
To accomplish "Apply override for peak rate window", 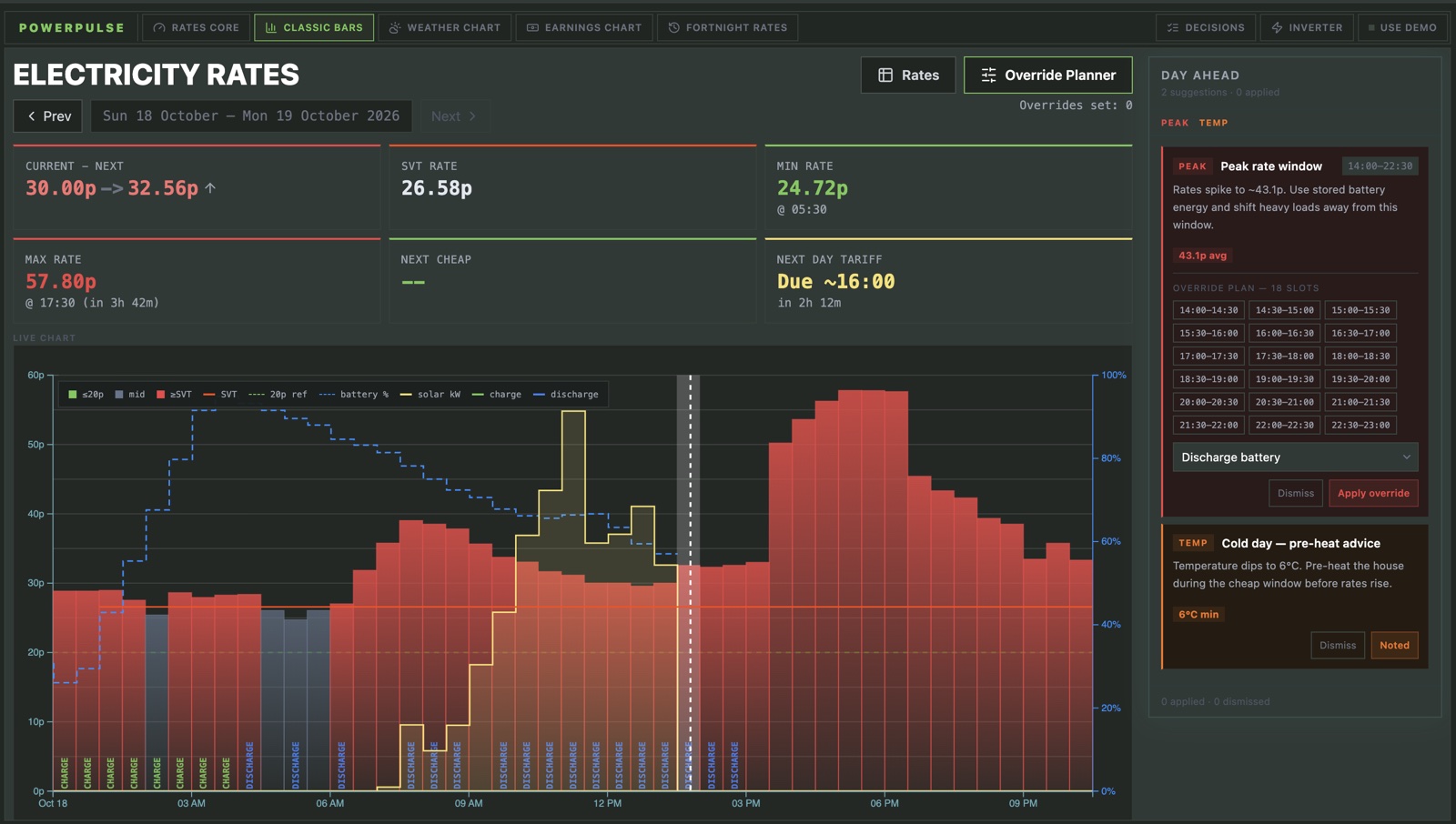I will [x=1373, y=493].
